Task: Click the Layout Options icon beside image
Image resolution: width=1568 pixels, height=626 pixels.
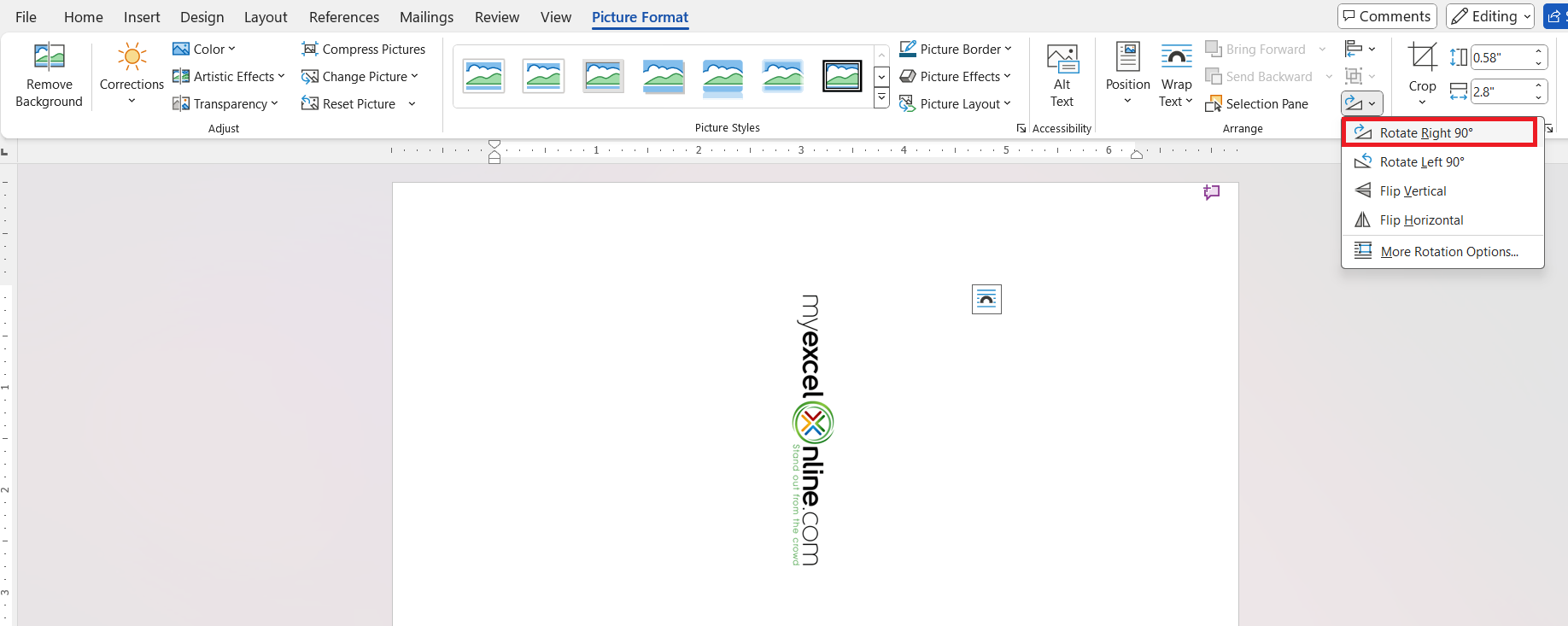Action: (986, 299)
